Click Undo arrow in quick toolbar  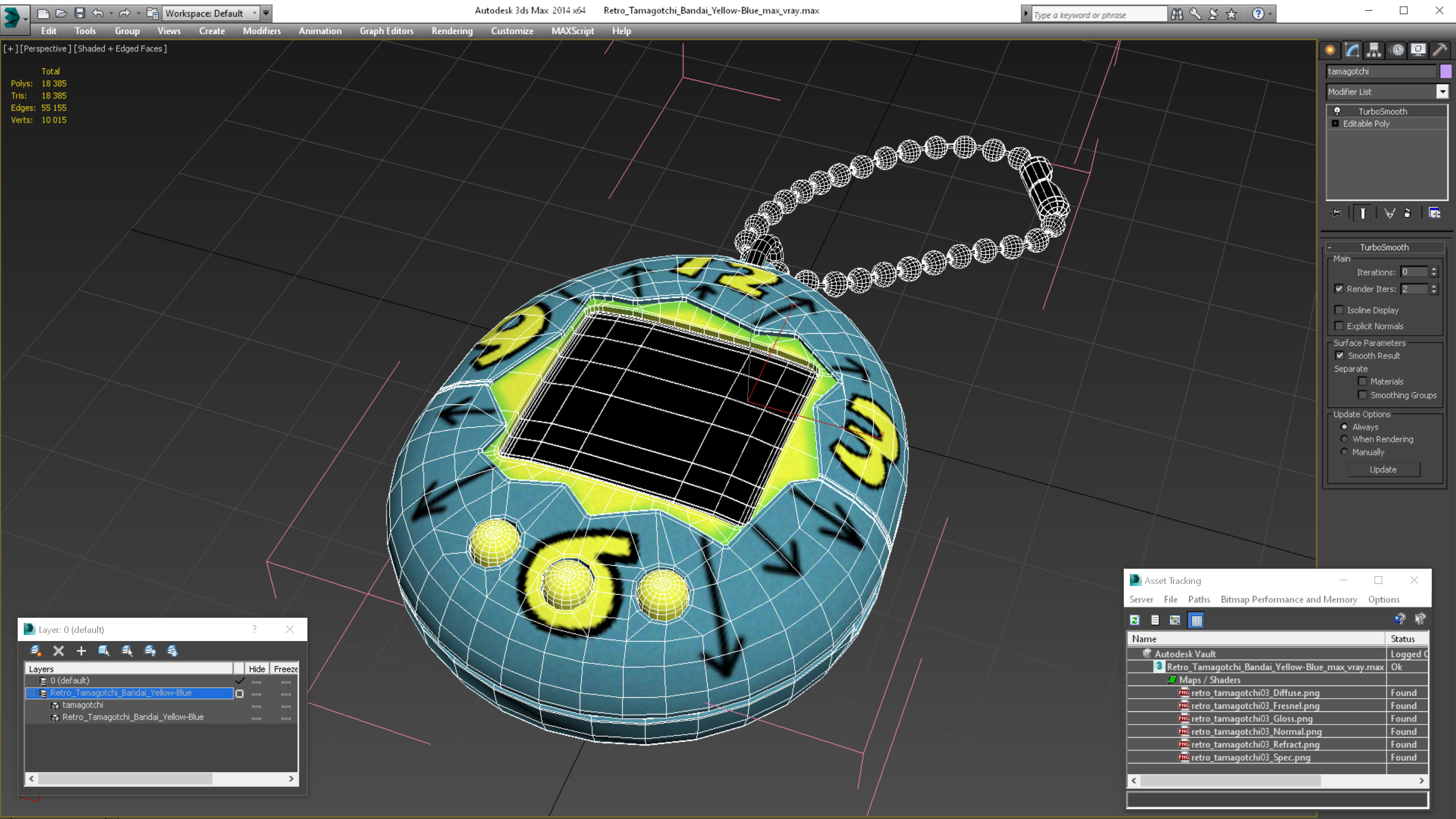point(98,13)
